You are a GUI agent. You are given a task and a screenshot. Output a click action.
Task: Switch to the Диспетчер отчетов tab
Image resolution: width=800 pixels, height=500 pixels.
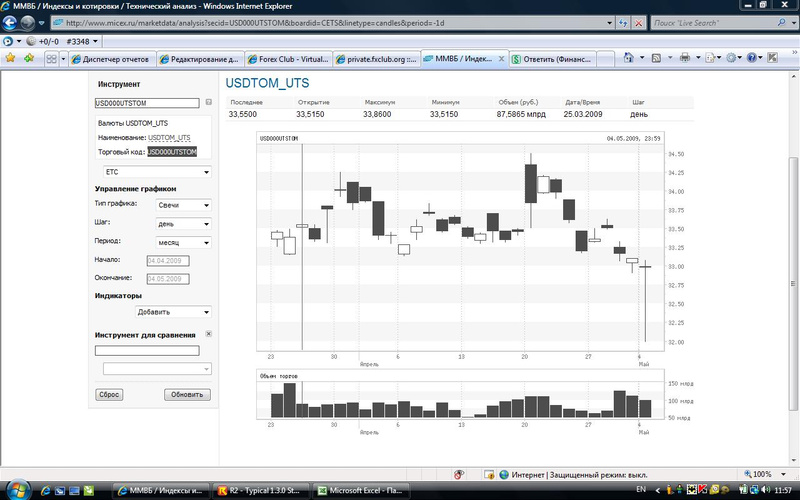[114, 59]
